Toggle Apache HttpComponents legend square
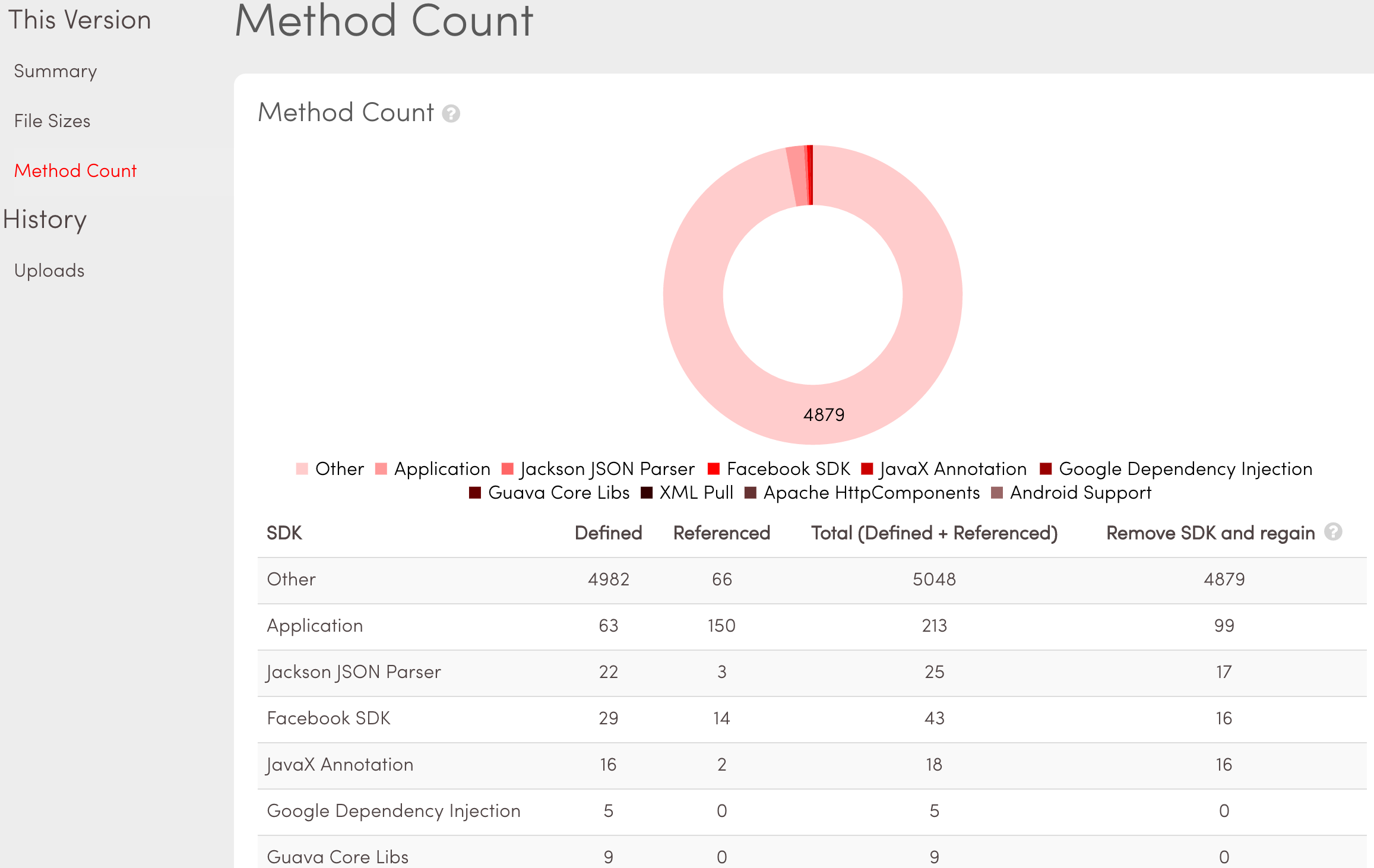The height and width of the screenshot is (868, 1374). (750, 493)
